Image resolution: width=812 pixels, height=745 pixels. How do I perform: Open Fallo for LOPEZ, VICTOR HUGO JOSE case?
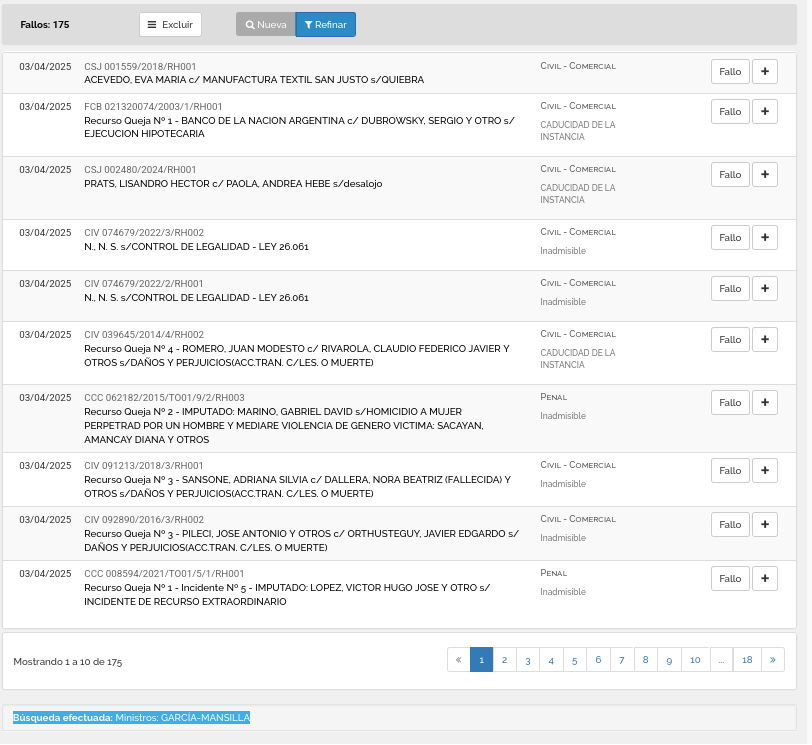coord(730,579)
